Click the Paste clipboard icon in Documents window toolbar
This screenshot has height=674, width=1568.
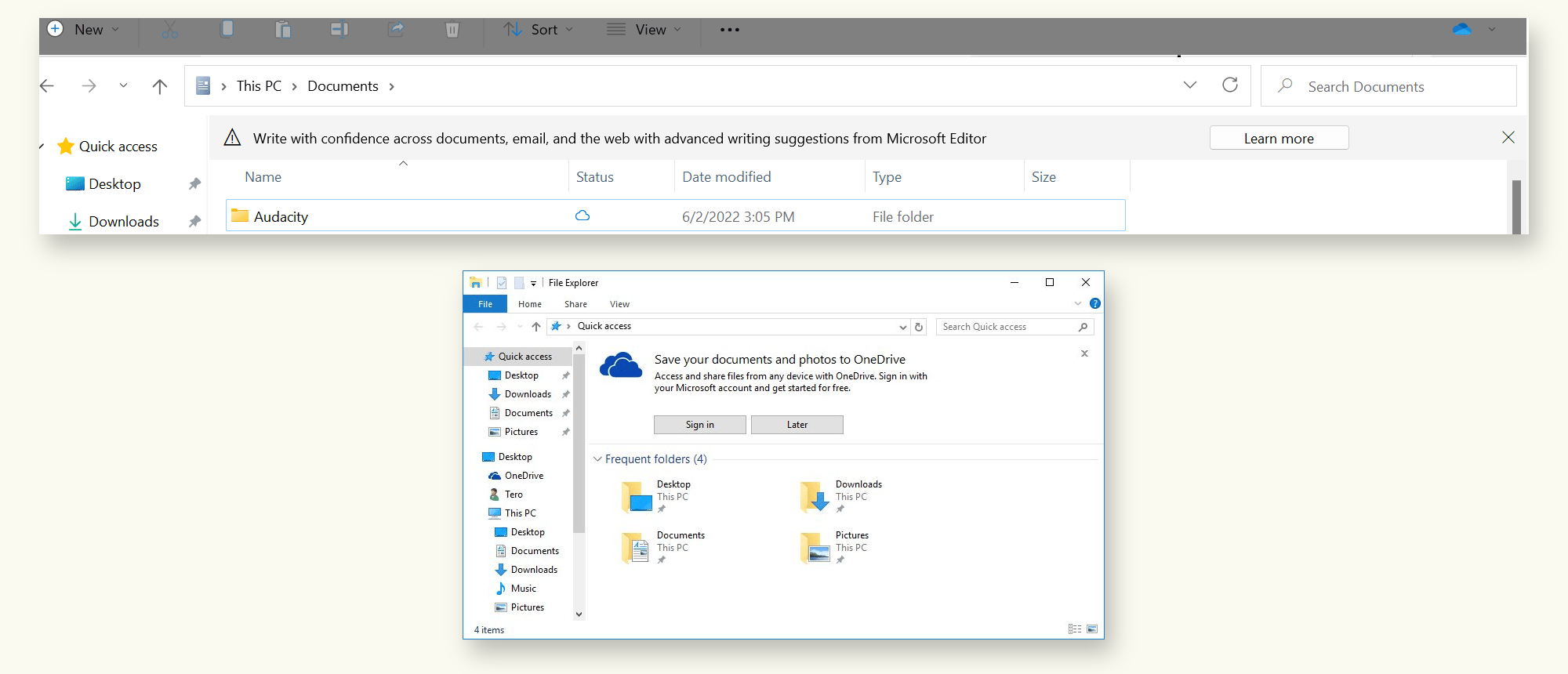pyautogui.click(x=283, y=30)
